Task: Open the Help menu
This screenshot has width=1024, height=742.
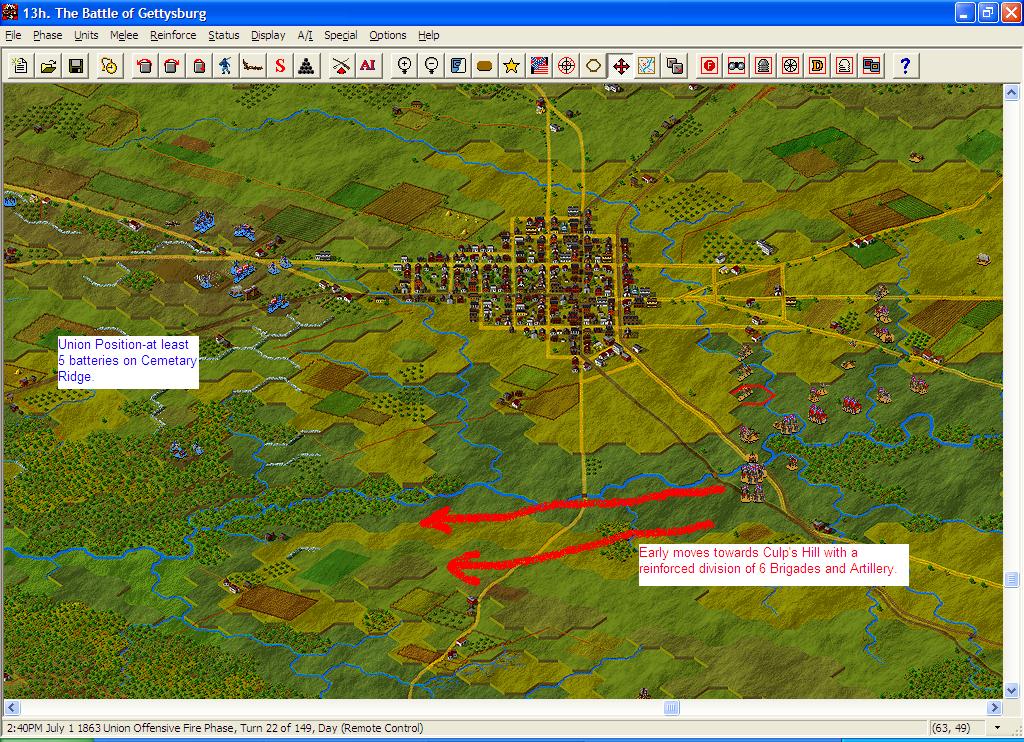Action: click(x=428, y=35)
